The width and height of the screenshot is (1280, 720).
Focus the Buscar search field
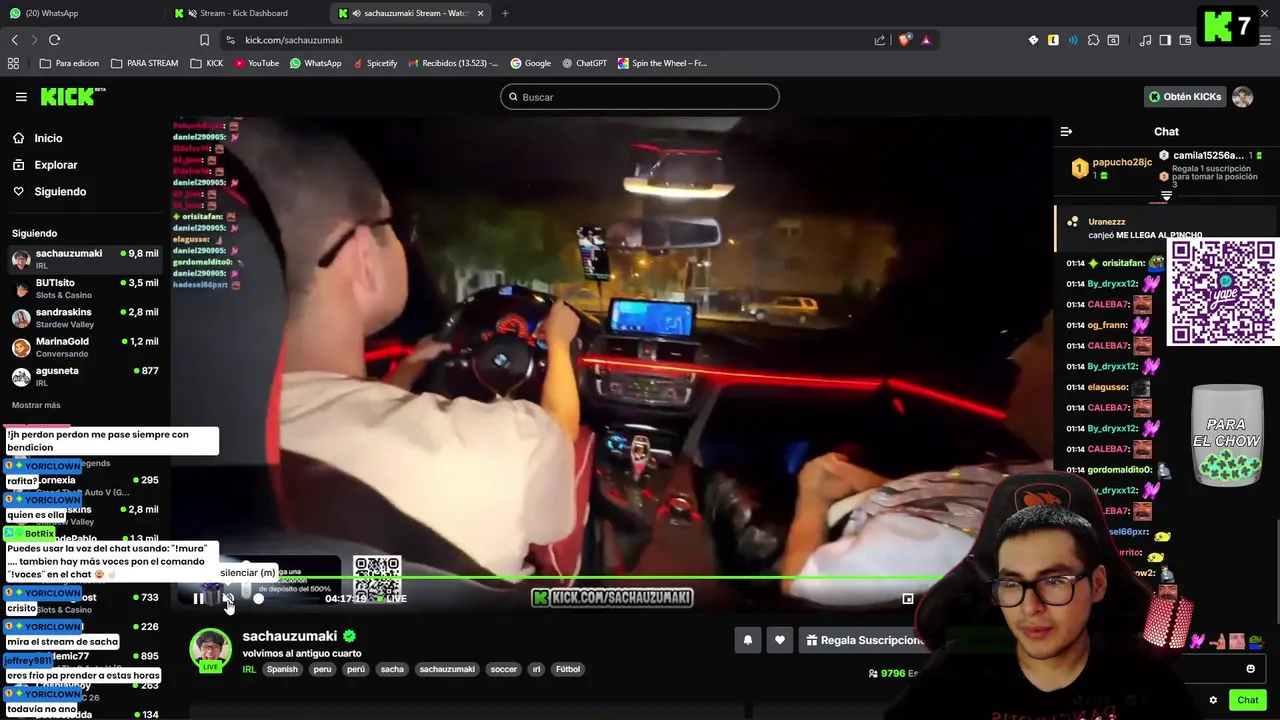(x=640, y=97)
